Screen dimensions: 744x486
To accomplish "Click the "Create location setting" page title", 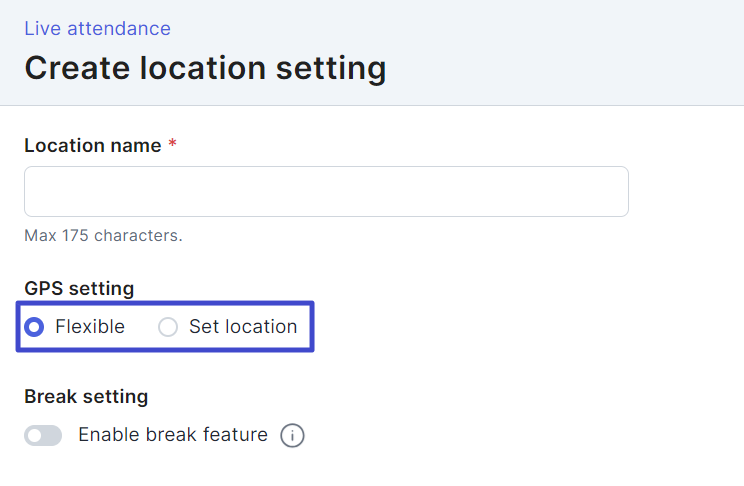I will coord(205,68).
